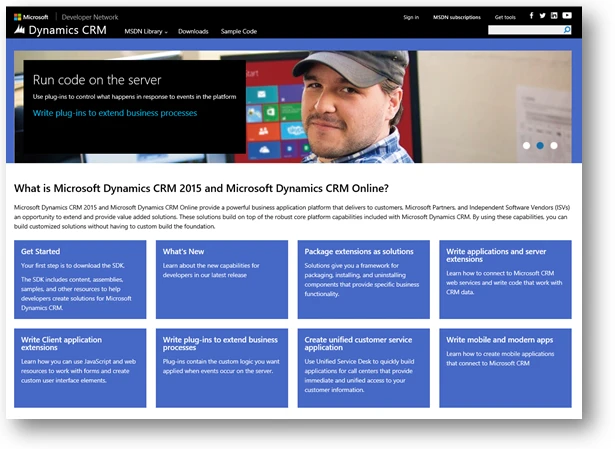
Task: Open the Twitter icon in header
Action: coord(542,15)
